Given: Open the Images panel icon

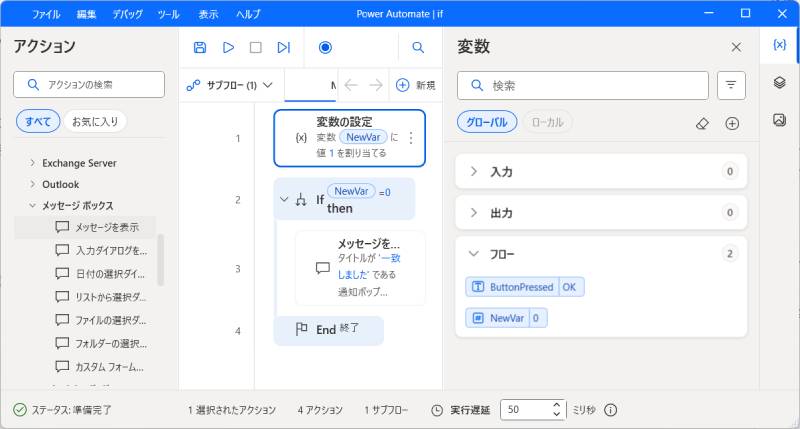Looking at the screenshot, I should pos(780,120).
